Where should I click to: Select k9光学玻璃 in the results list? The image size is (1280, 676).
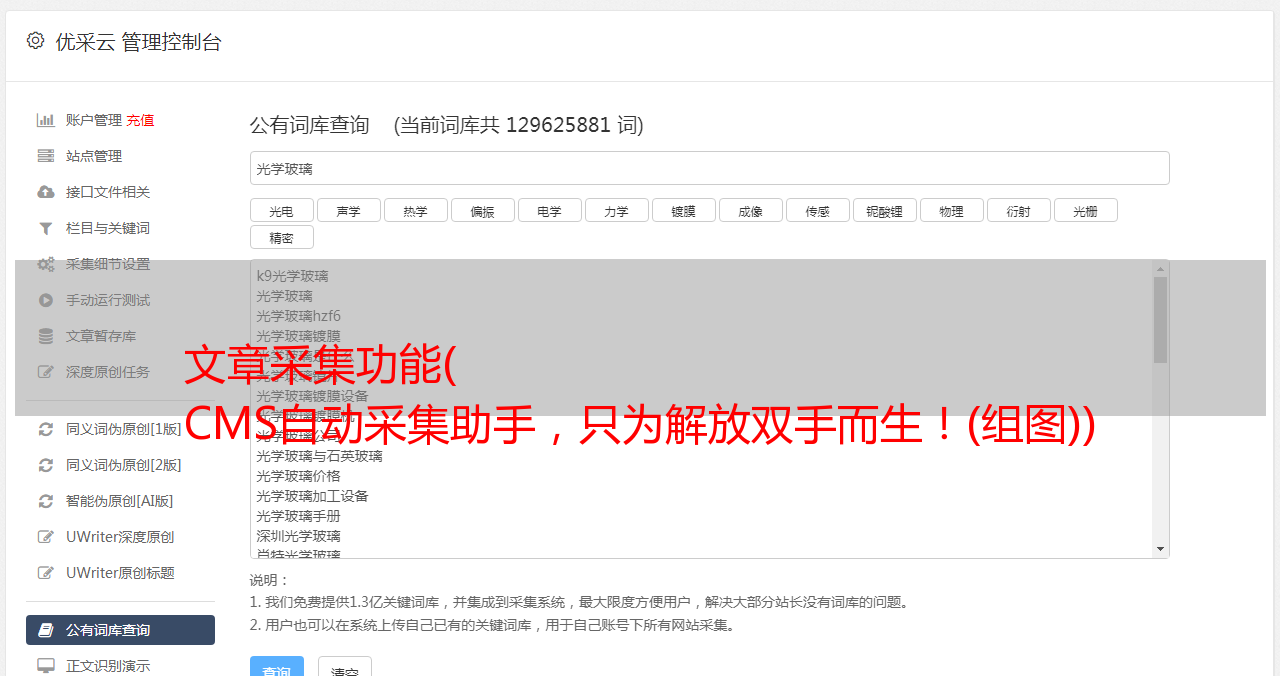(x=292, y=276)
